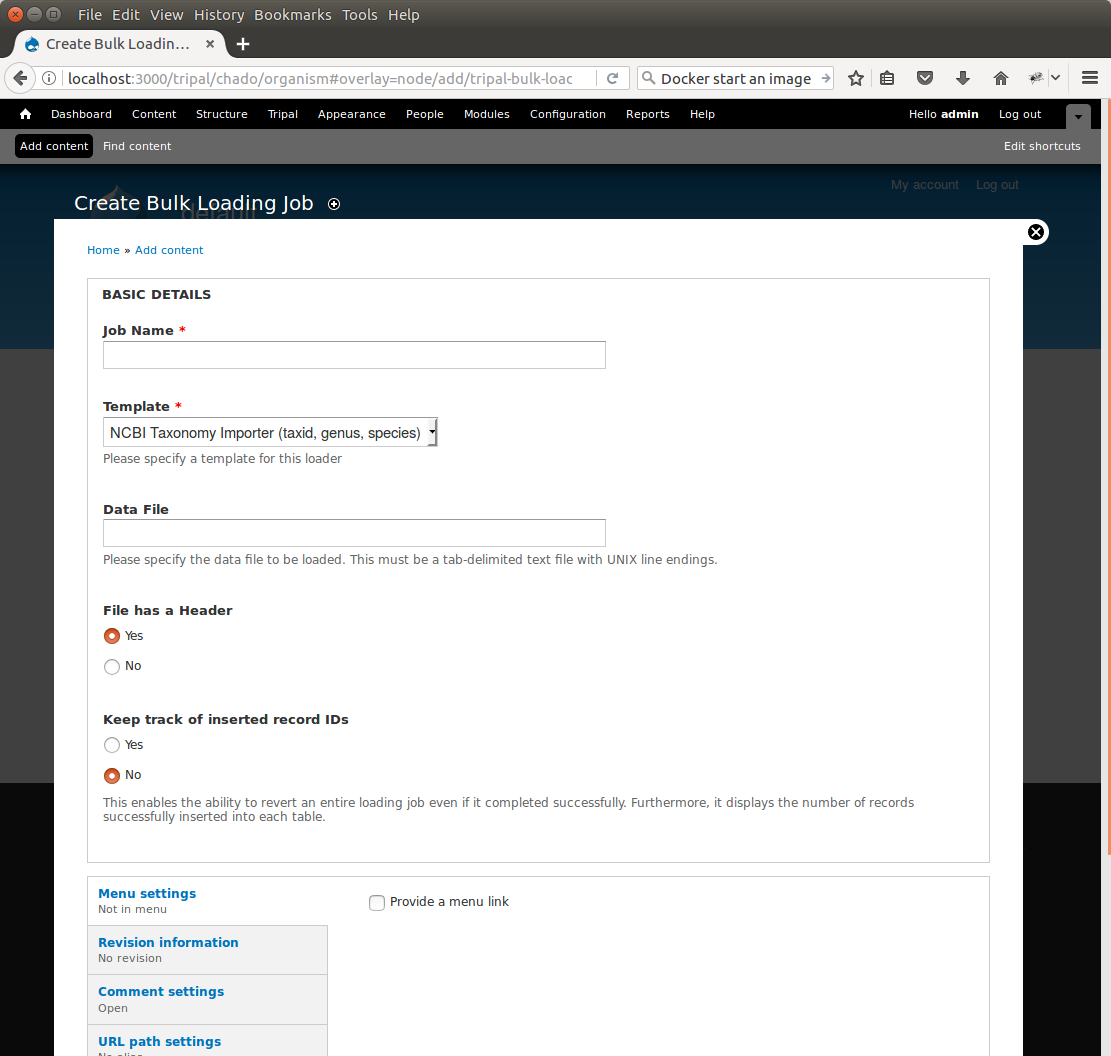Open the Firefox downloads arrow icon
This screenshot has height=1056, width=1111.
click(962, 78)
